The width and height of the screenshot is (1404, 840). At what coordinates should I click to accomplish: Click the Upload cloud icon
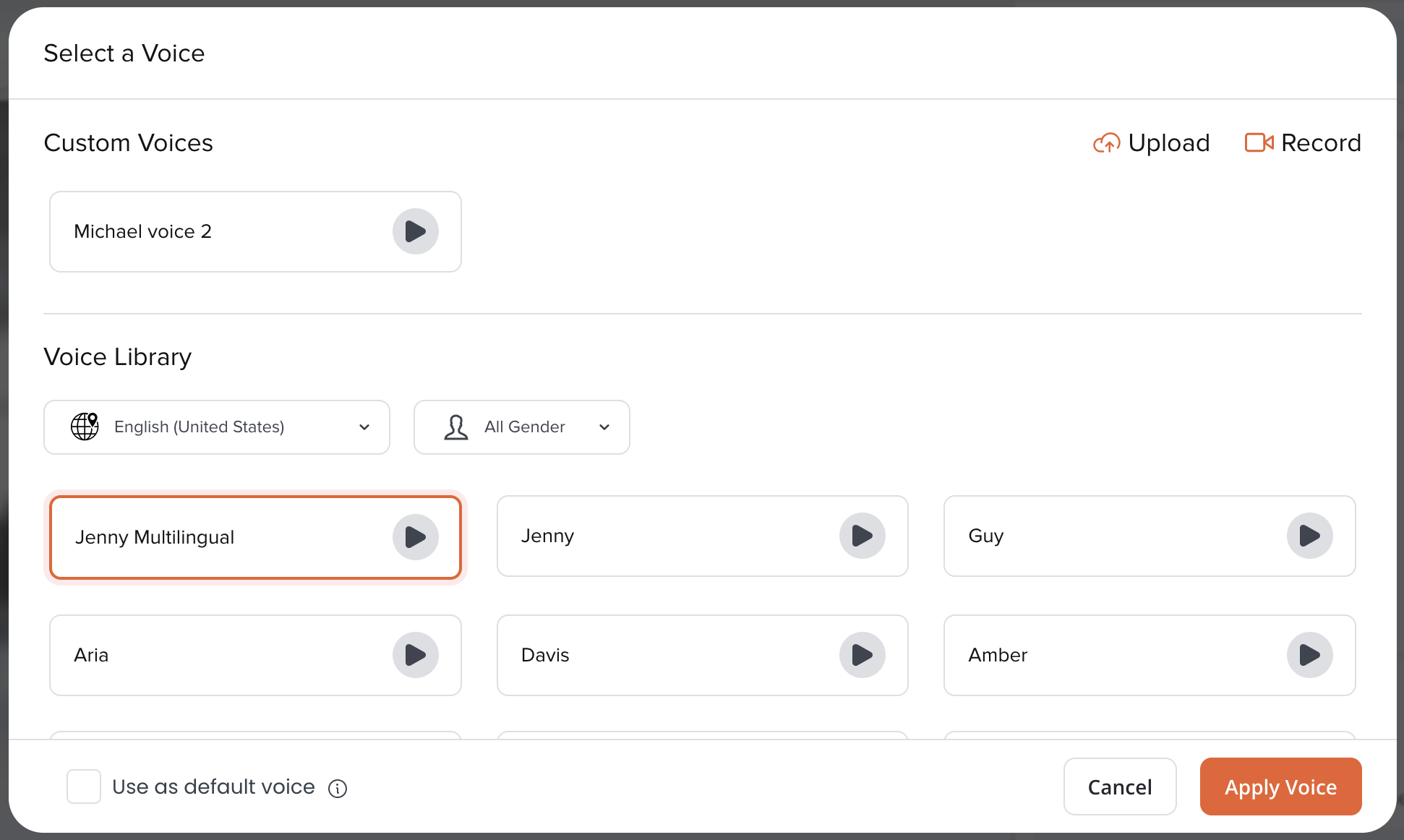1106,143
